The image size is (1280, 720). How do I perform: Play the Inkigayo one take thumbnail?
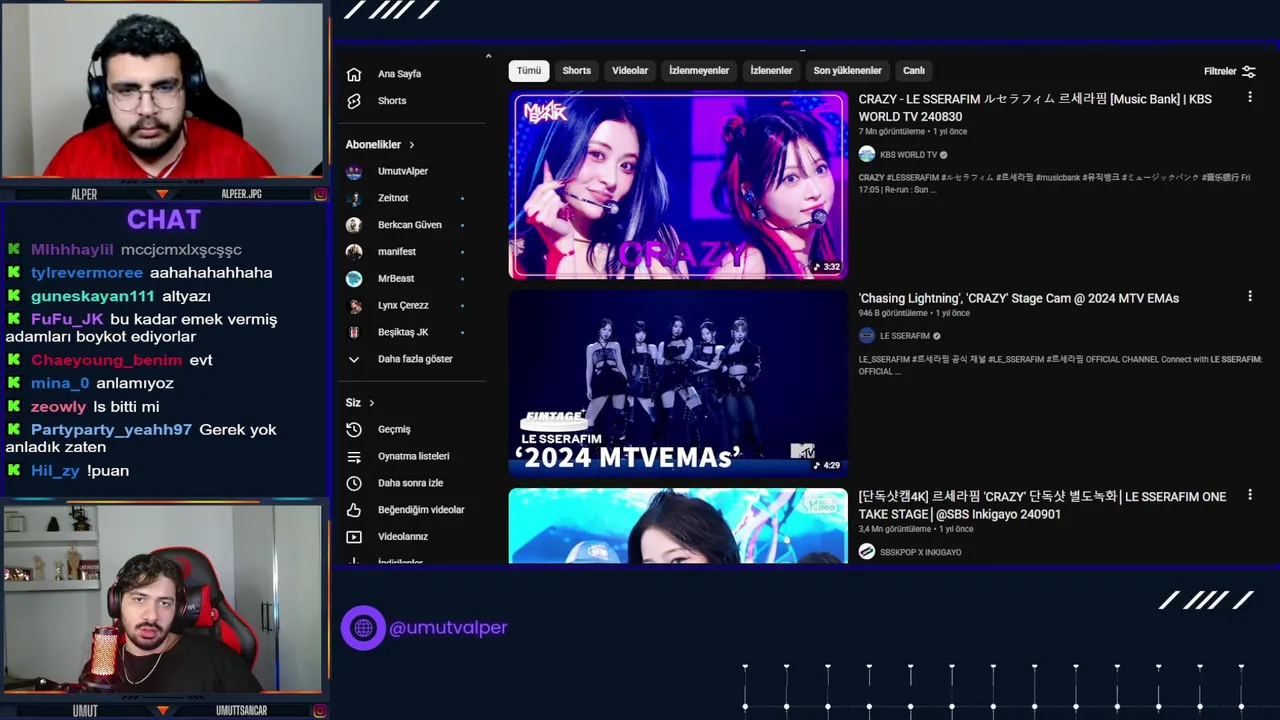(678, 526)
